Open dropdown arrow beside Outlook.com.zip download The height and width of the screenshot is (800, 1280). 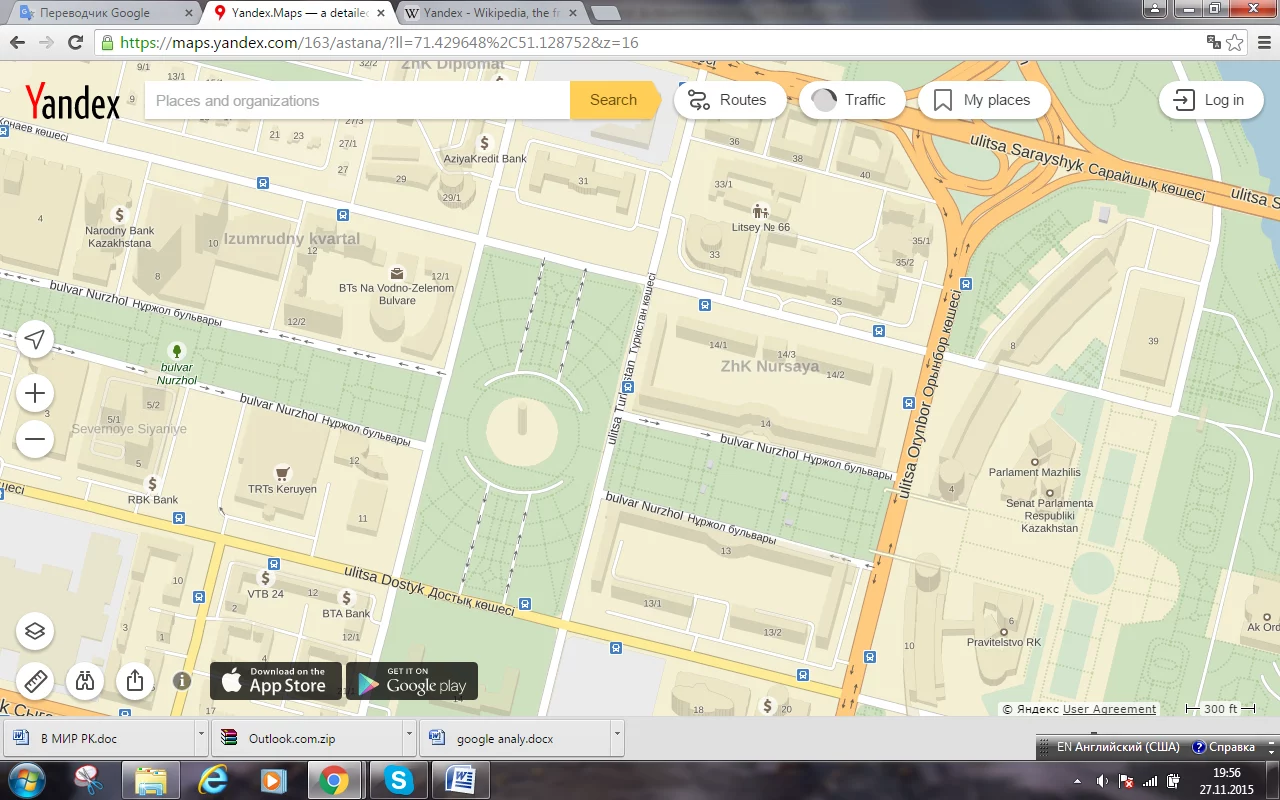click(409, 739)
